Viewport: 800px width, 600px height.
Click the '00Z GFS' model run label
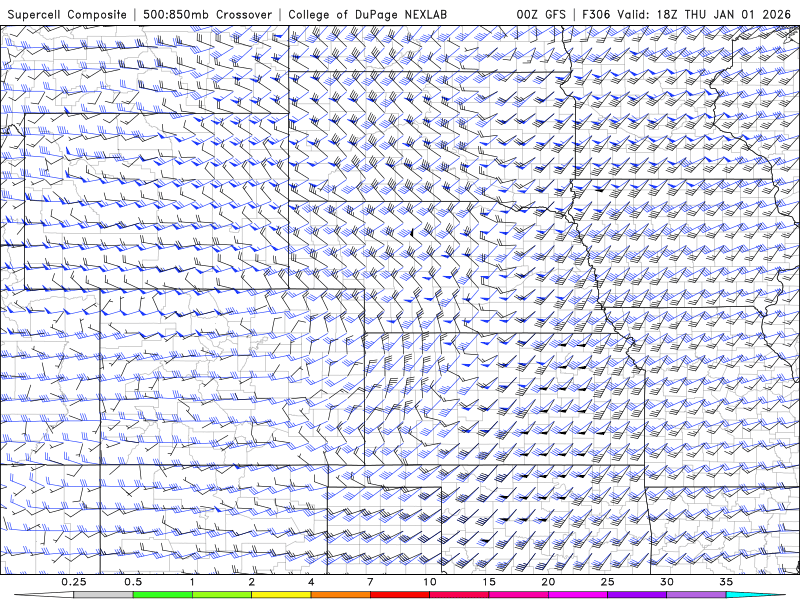[541, 14]
